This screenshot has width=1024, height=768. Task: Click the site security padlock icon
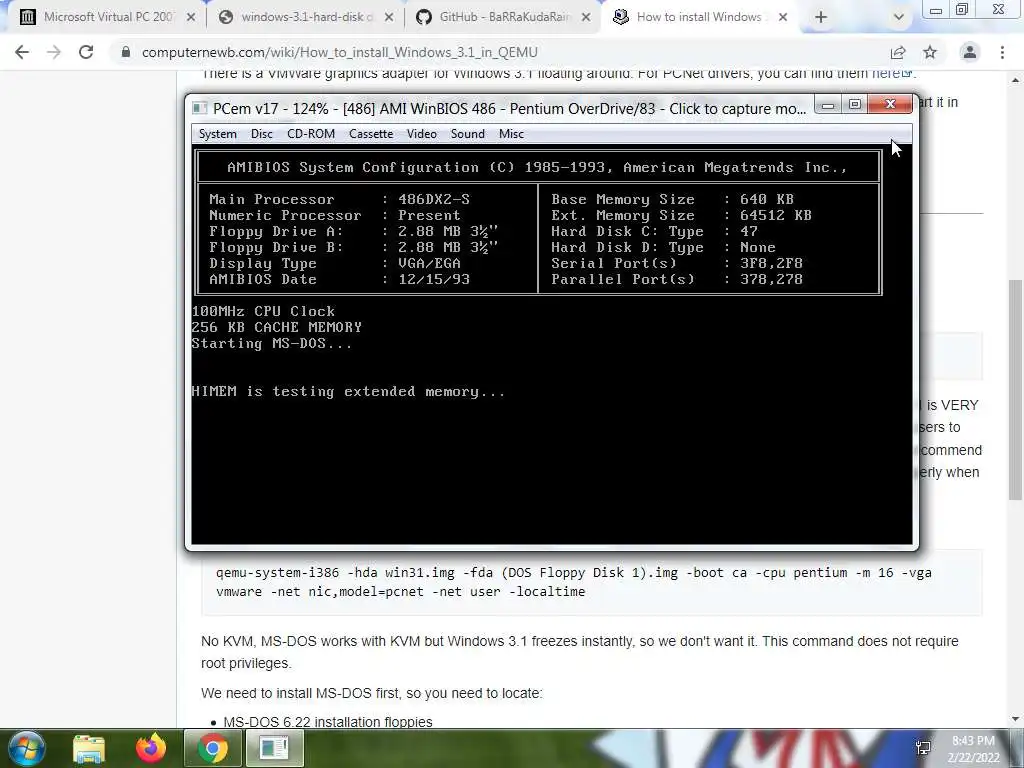click(126, 52)
